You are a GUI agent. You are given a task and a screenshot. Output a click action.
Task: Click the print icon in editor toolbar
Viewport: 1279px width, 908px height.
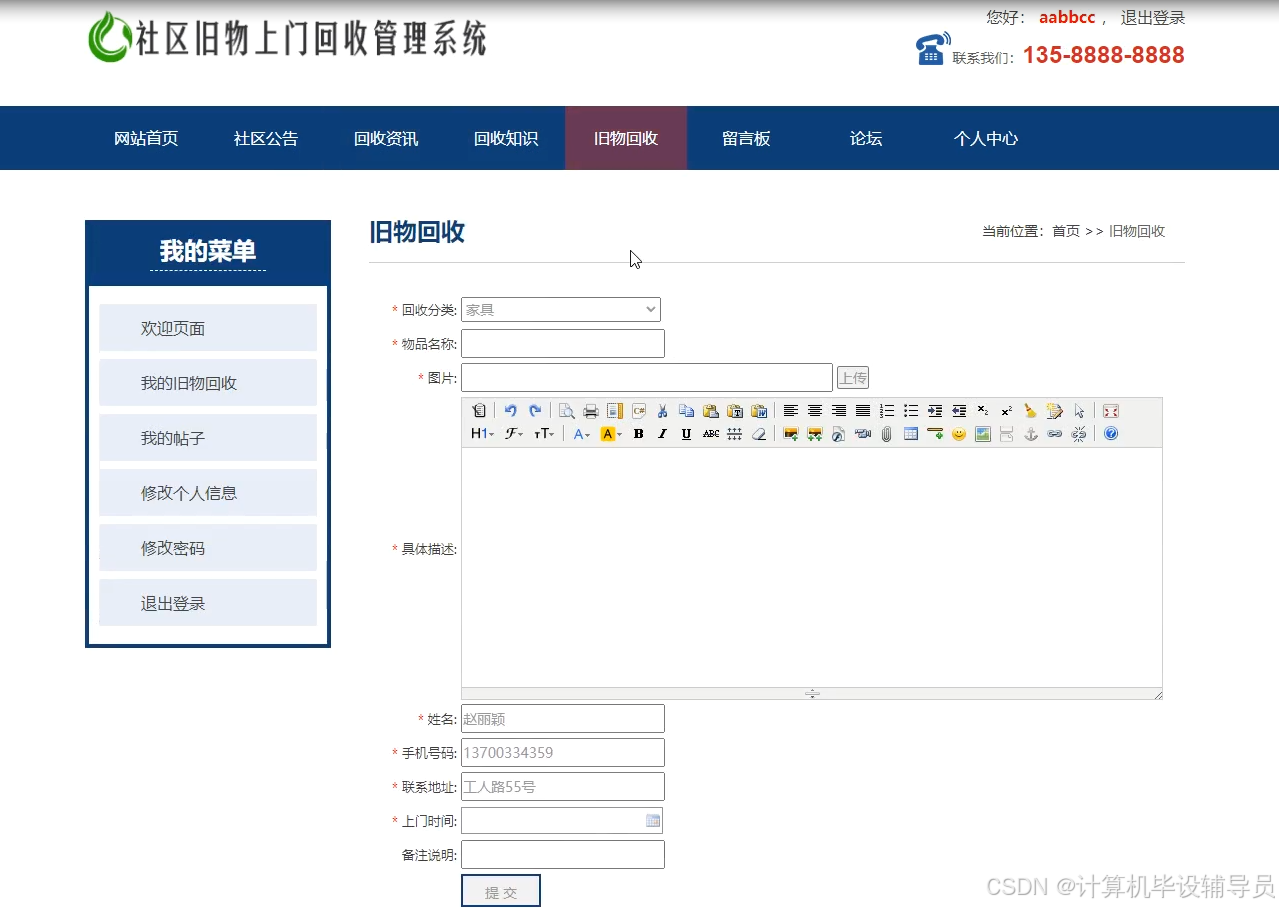590,411
